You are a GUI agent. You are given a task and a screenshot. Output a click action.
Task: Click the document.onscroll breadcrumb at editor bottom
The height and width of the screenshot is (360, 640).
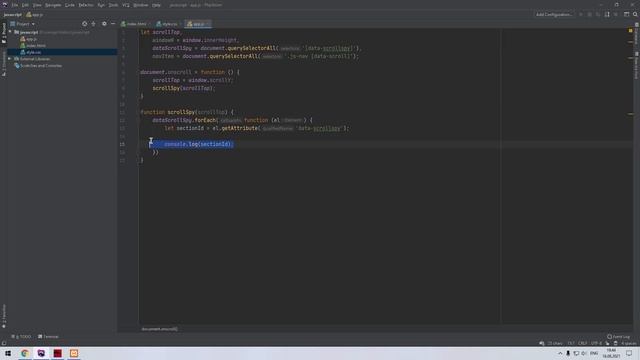[x=159, y=329]
